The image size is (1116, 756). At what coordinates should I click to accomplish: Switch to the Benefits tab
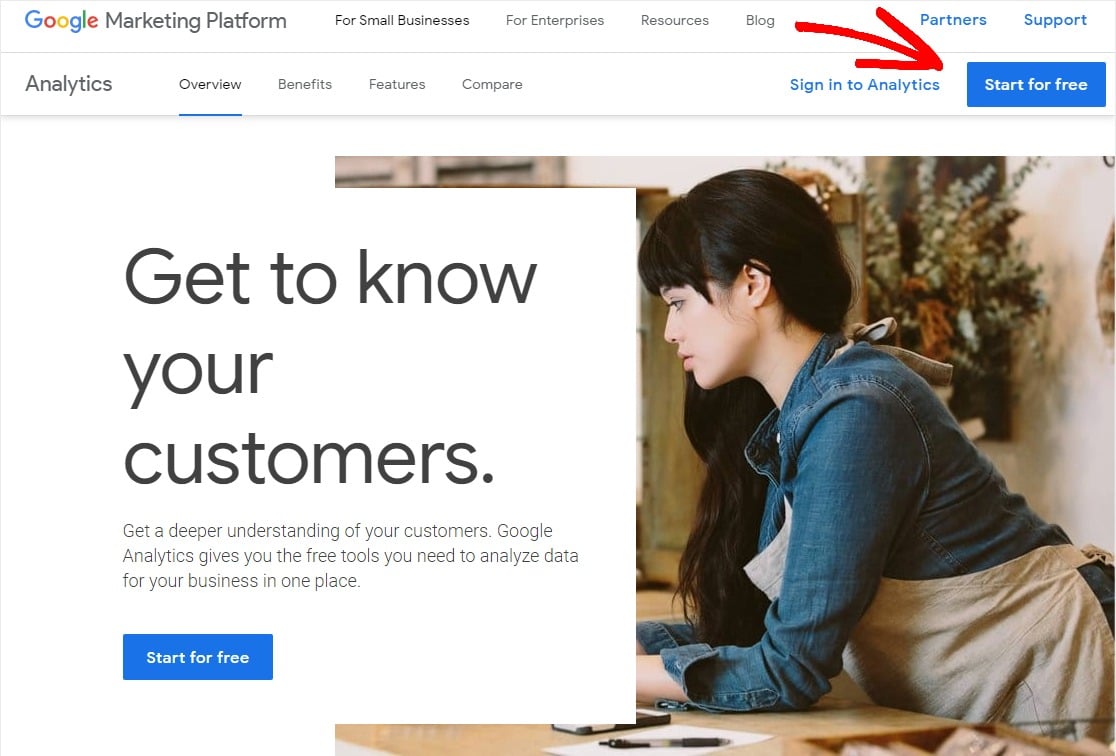[305, 84]
